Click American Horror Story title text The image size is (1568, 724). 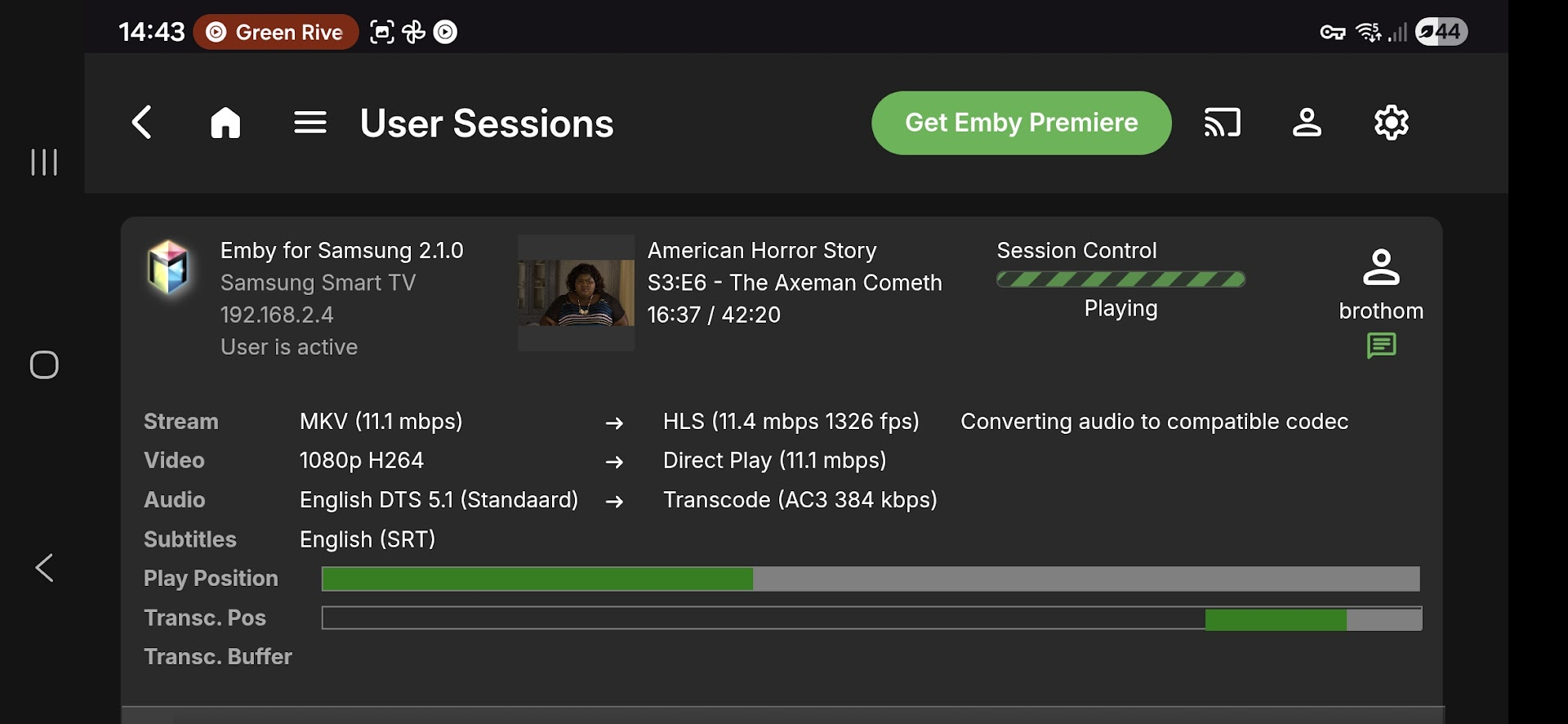[762, 250]
